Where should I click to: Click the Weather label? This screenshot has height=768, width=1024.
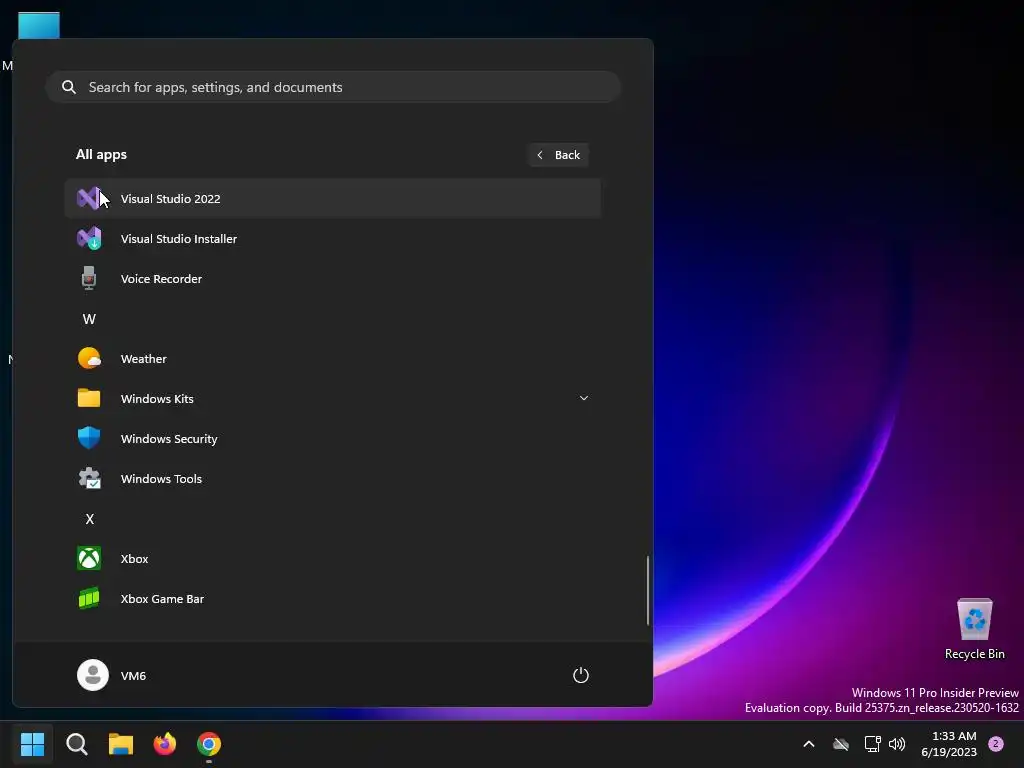144,359
